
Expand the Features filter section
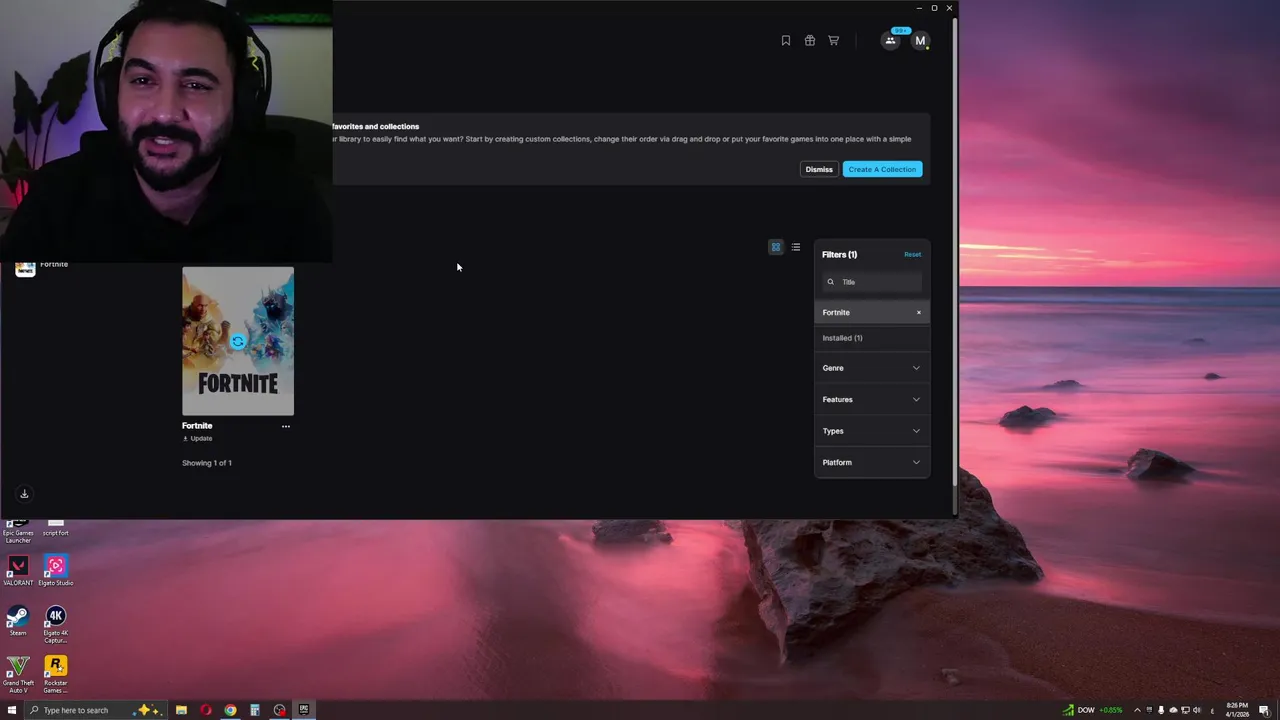(x=872, y=399)
